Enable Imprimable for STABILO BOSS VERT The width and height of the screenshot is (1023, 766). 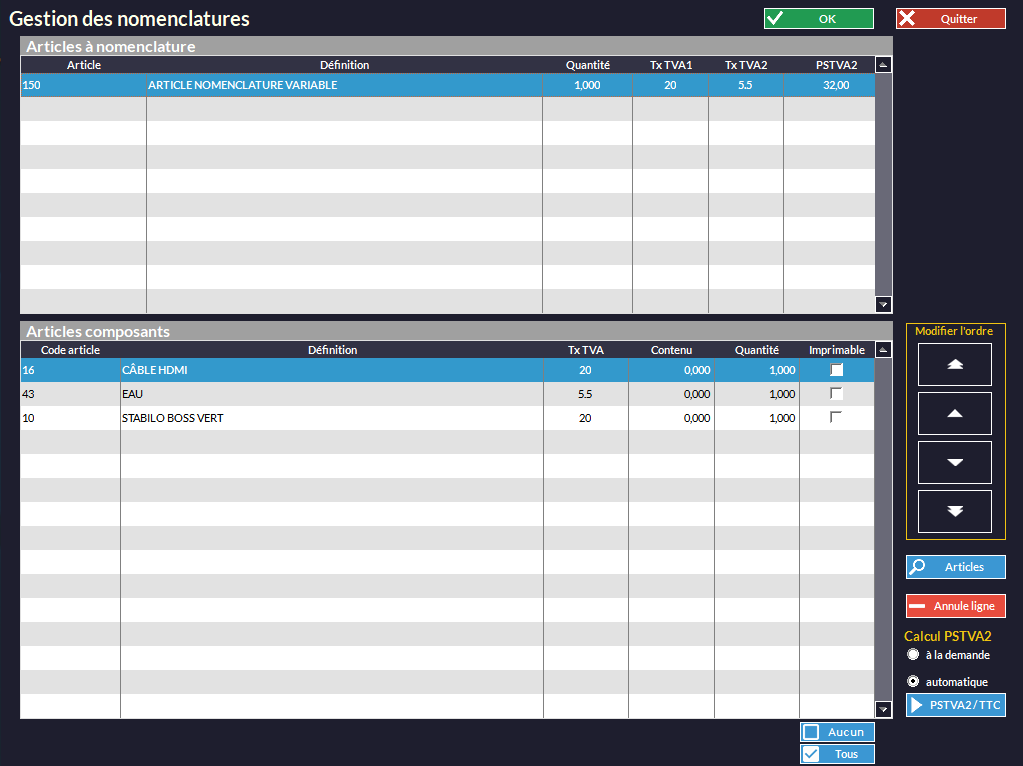pyautogui.click(x=837, y=418)
